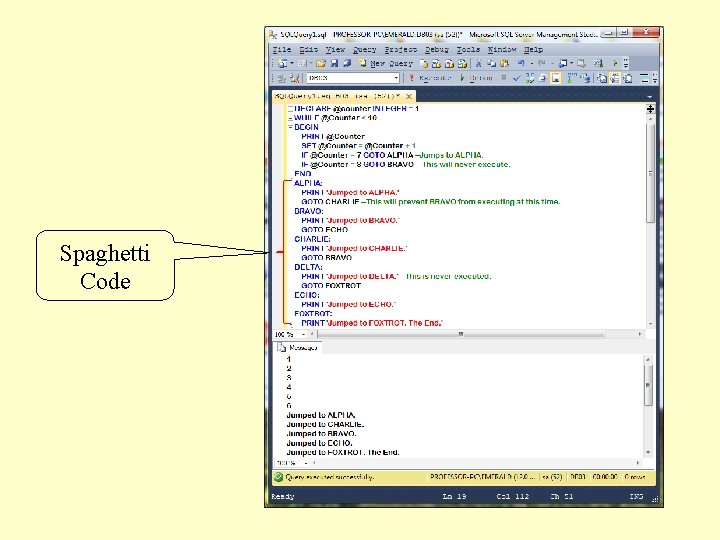Select the Messages results tab

[x=300, y=347]
